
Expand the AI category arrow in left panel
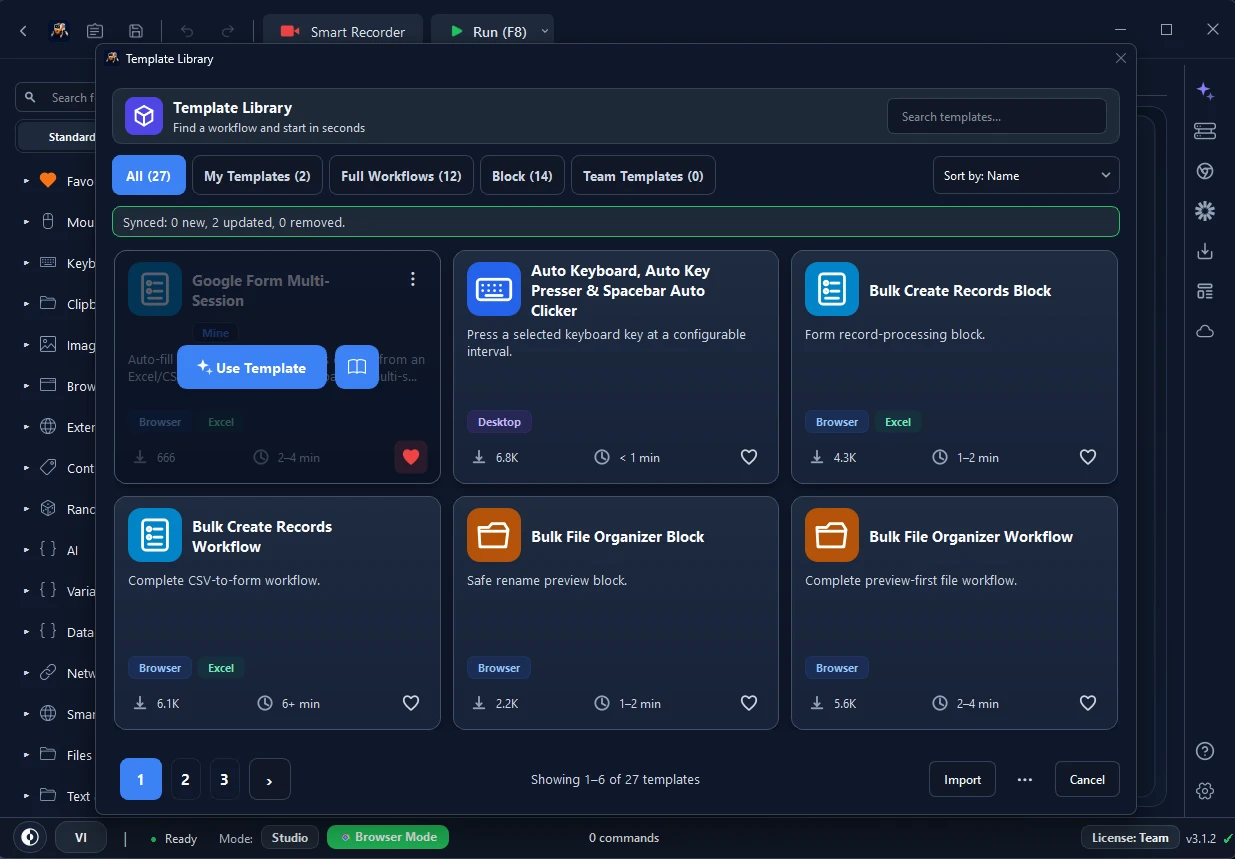(x=26, y=550)
